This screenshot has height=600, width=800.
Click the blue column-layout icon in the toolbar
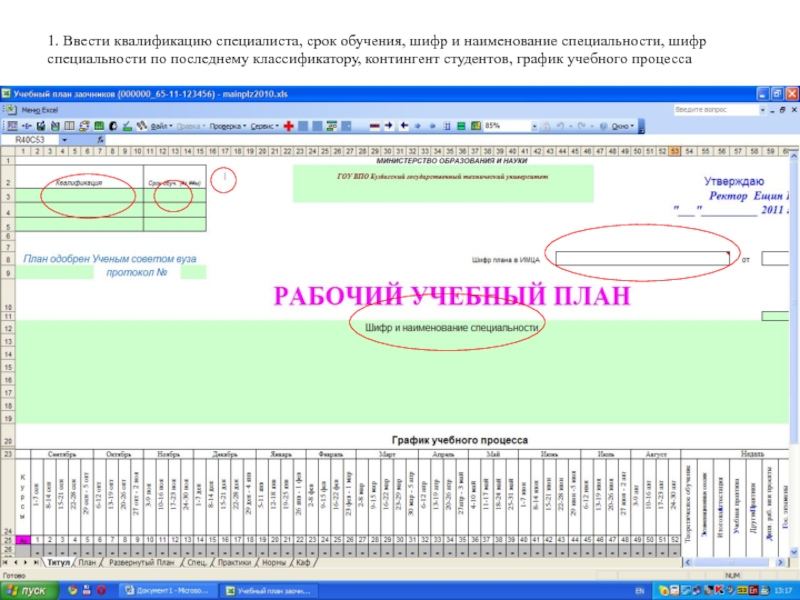click(446, 126)
